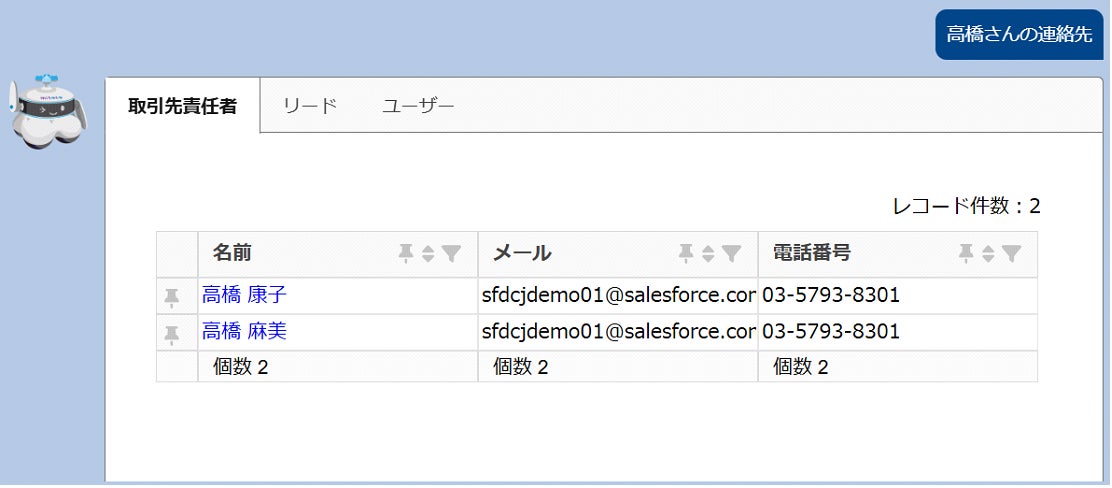This screenshot has width=1112, height=488.
Task: Select the 取引先責任者 tab
Action: point(183,106)
